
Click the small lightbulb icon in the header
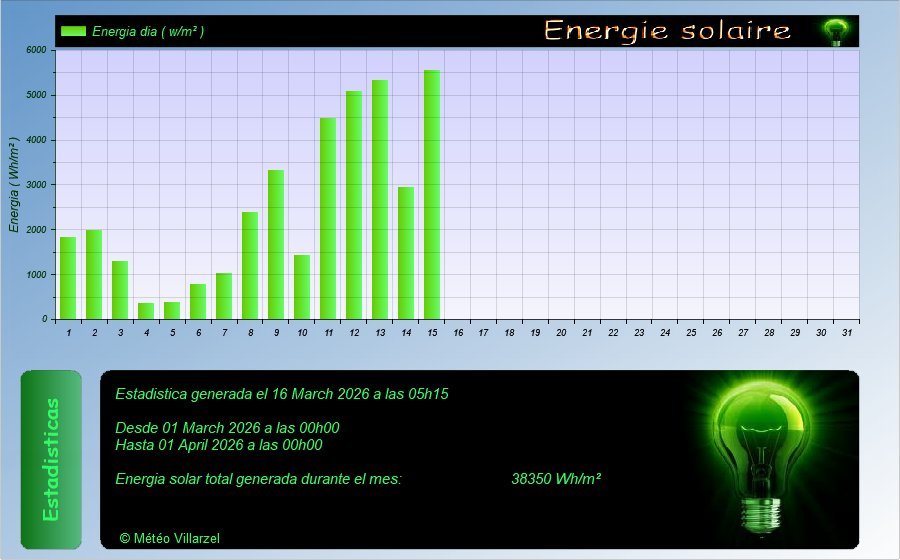[834, 32]
